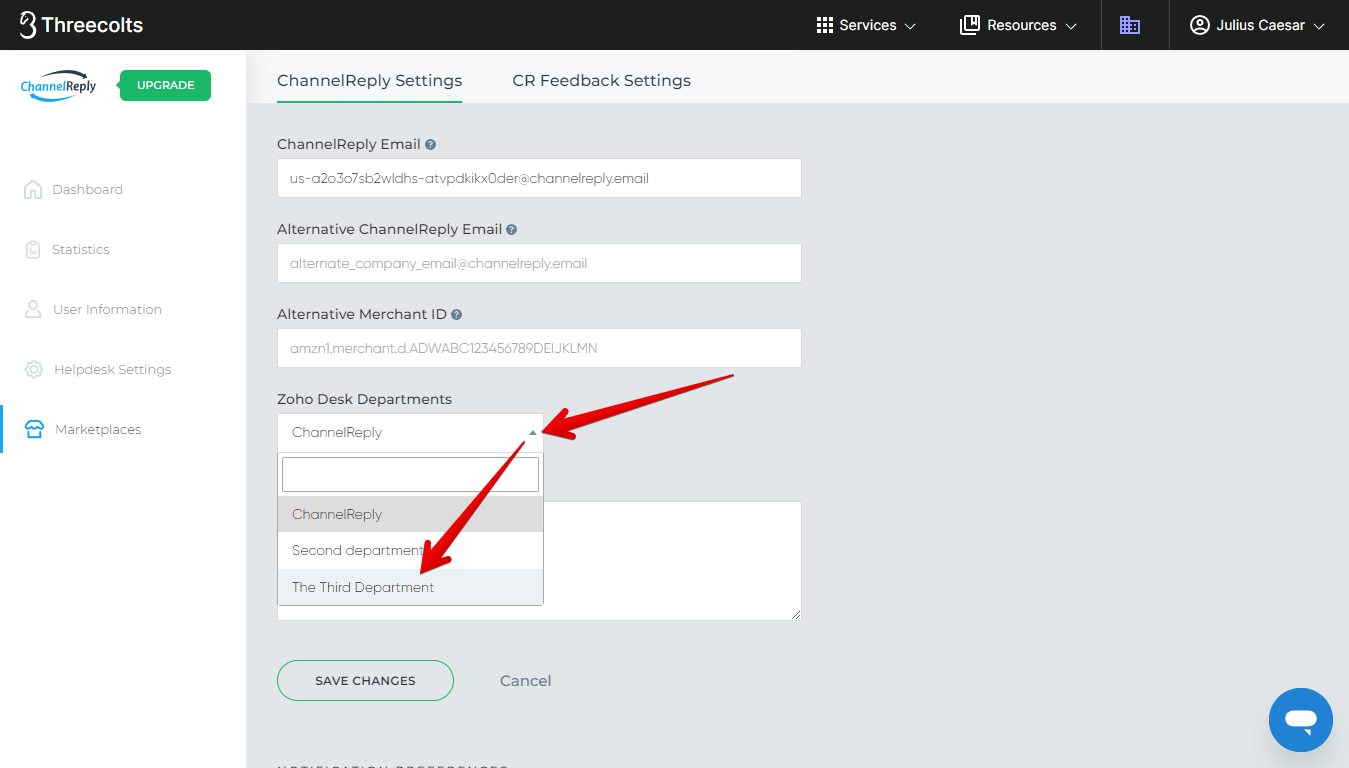Click the ChannelReply Email field
The height and width of the screenshot is (768, 1349).
[539, 178]
